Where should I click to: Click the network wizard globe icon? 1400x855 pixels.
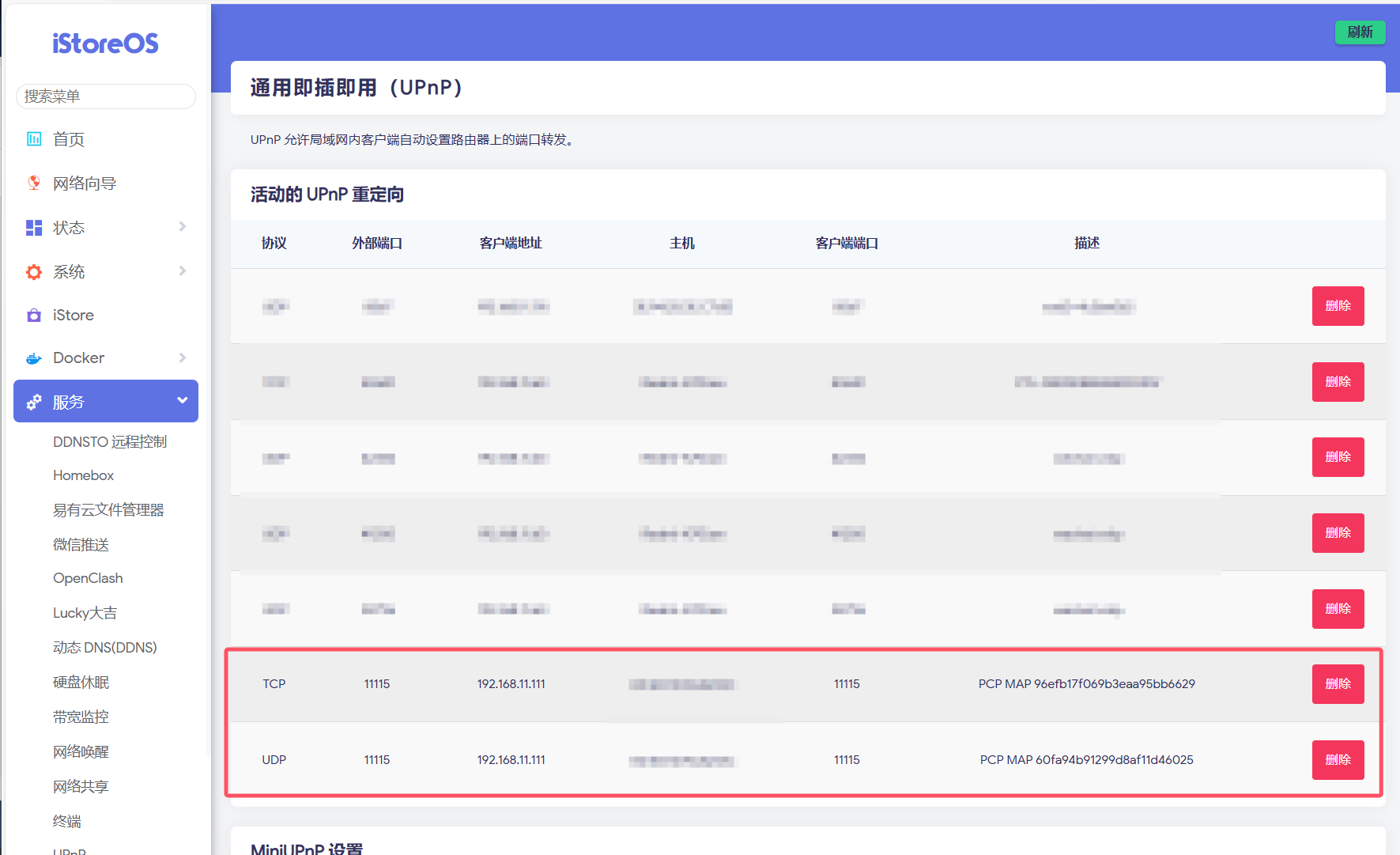(34, 183)
